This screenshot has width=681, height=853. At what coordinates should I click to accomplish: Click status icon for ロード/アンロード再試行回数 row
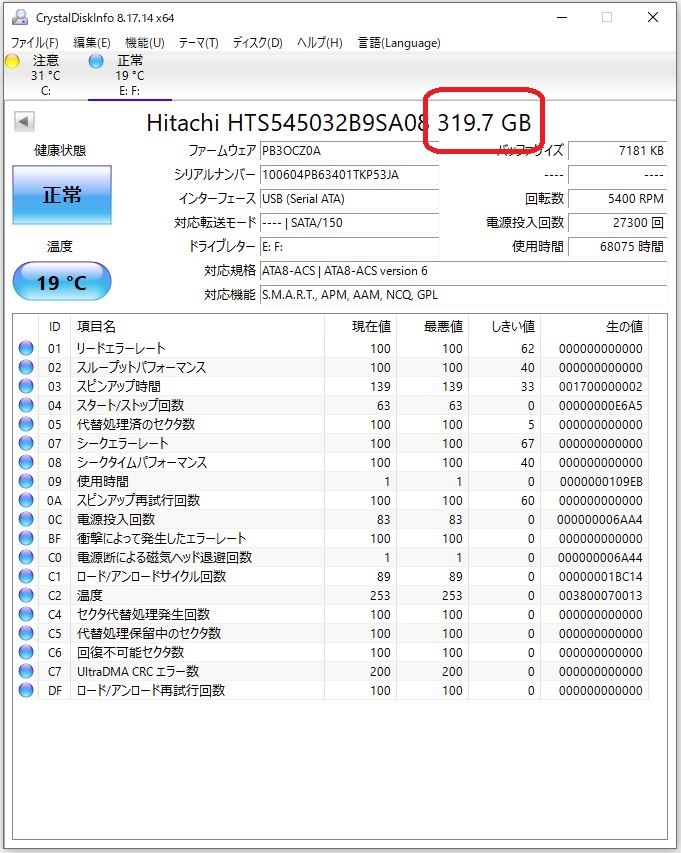tap(26, 690)
